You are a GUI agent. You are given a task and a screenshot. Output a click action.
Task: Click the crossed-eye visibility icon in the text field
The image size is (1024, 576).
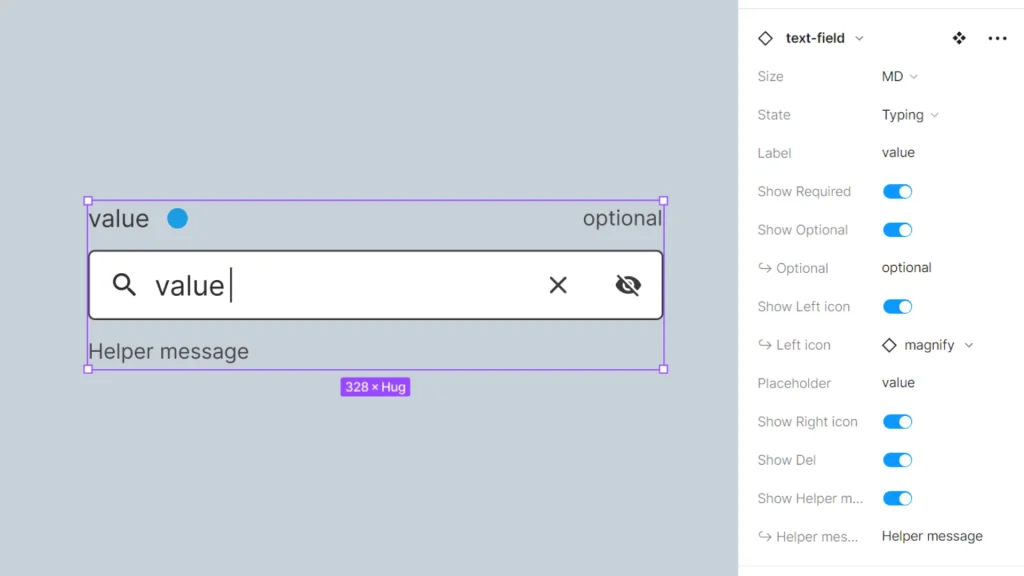628,284
